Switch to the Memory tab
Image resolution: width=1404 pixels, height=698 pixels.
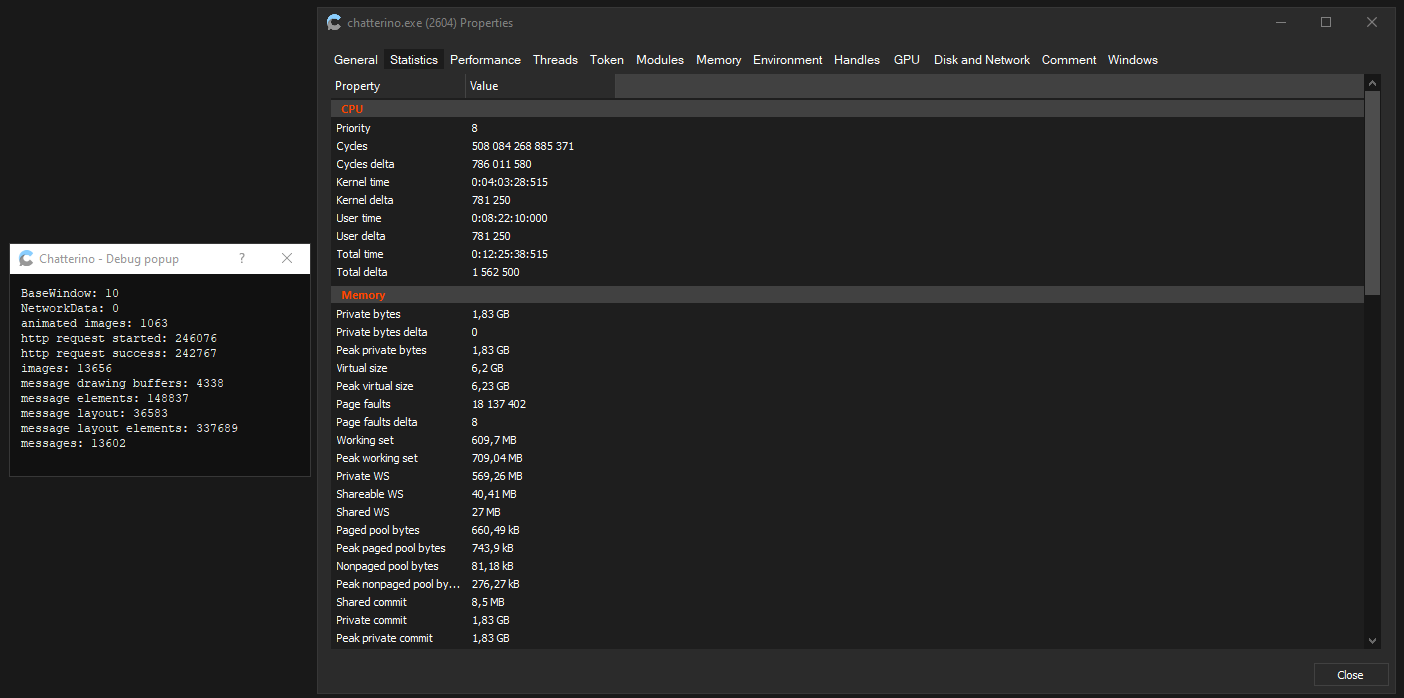[719, 60]
